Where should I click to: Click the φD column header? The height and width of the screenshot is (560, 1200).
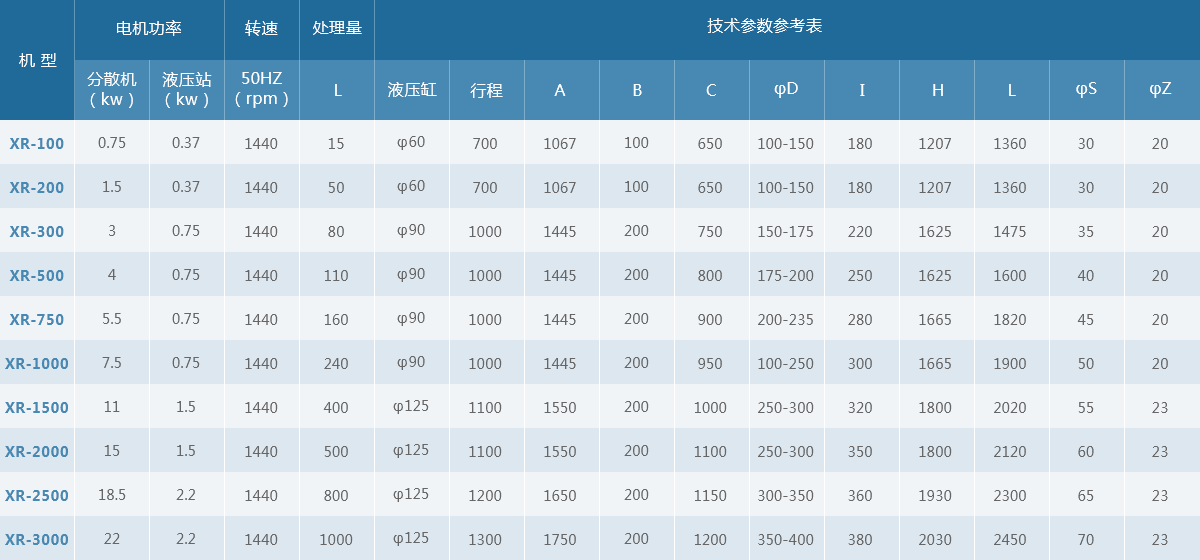click(x=786, y=89)
